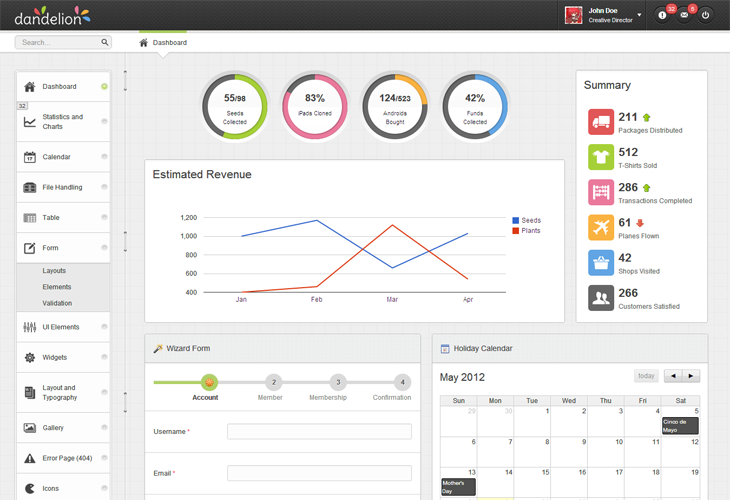Select the Layouts submenu item
Viewport: 730px width, 500px height.
(x=54, y=271)
